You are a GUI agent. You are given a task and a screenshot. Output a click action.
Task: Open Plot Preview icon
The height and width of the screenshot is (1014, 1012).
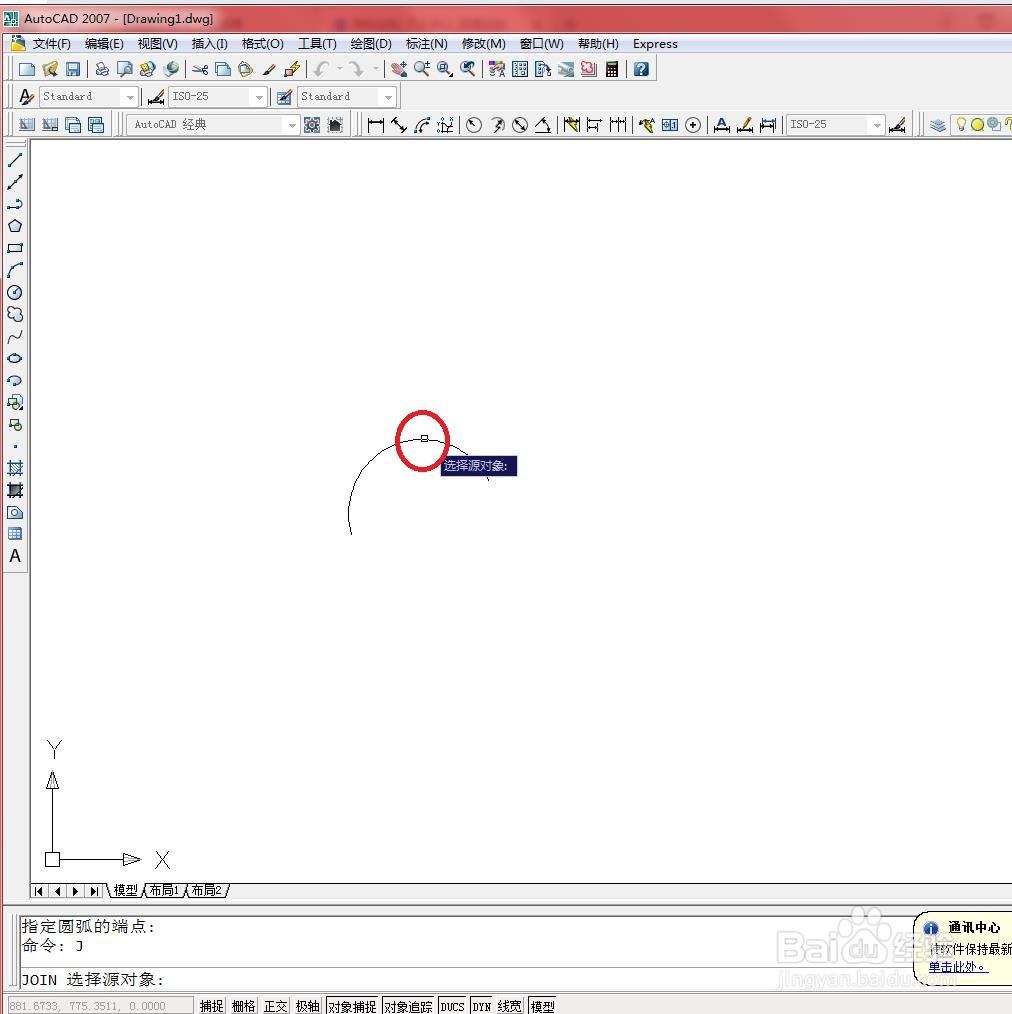[124, 69]
